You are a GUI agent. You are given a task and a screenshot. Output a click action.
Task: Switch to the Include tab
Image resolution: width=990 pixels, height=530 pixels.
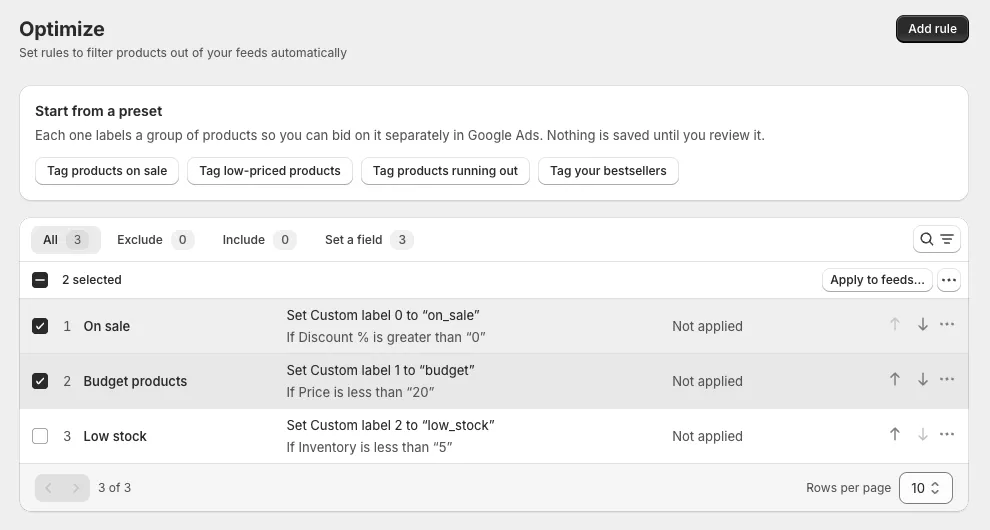pos(258,240)
